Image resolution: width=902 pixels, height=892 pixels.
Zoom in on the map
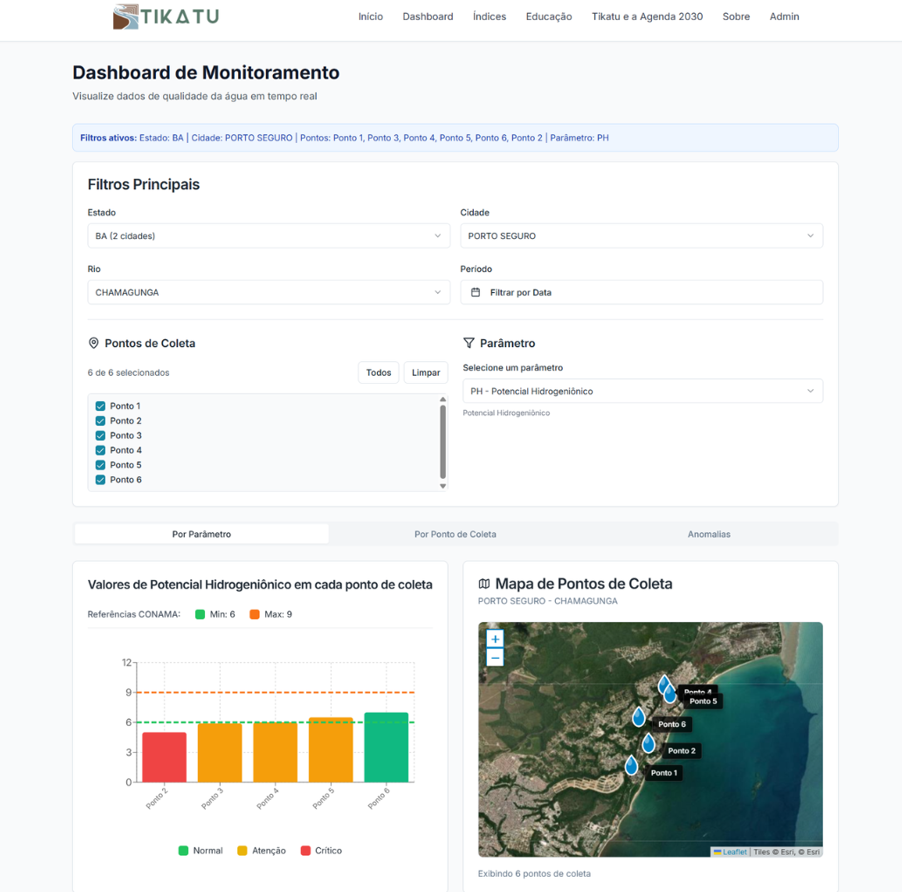(x=495, y=639)
